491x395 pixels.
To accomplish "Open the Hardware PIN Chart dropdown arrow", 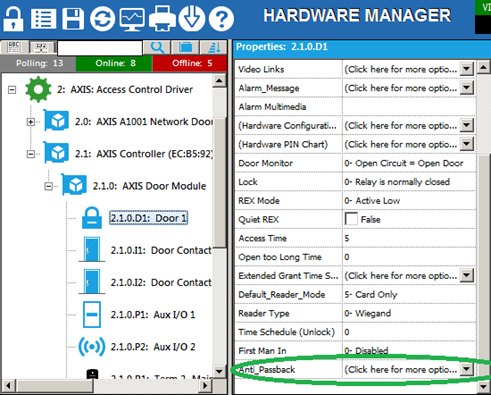I will tap(467, 144).
